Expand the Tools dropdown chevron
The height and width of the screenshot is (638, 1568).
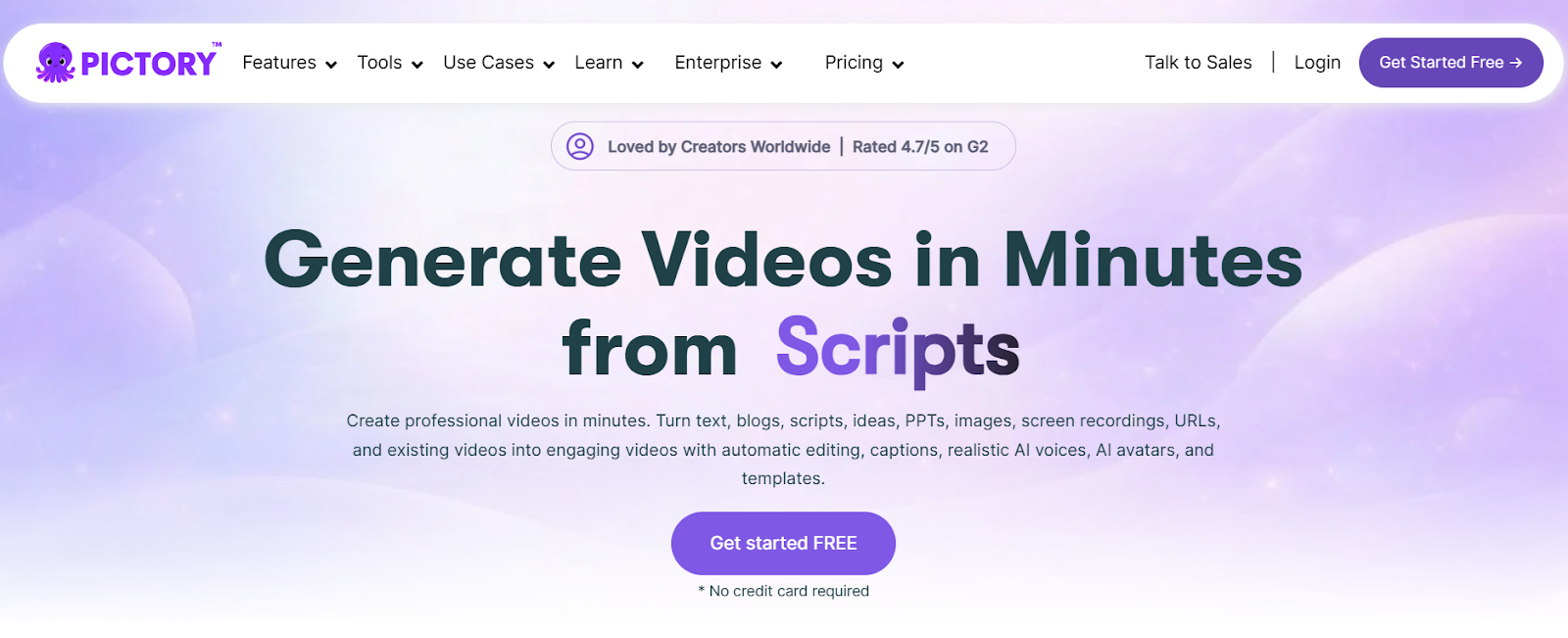(417, 65)
